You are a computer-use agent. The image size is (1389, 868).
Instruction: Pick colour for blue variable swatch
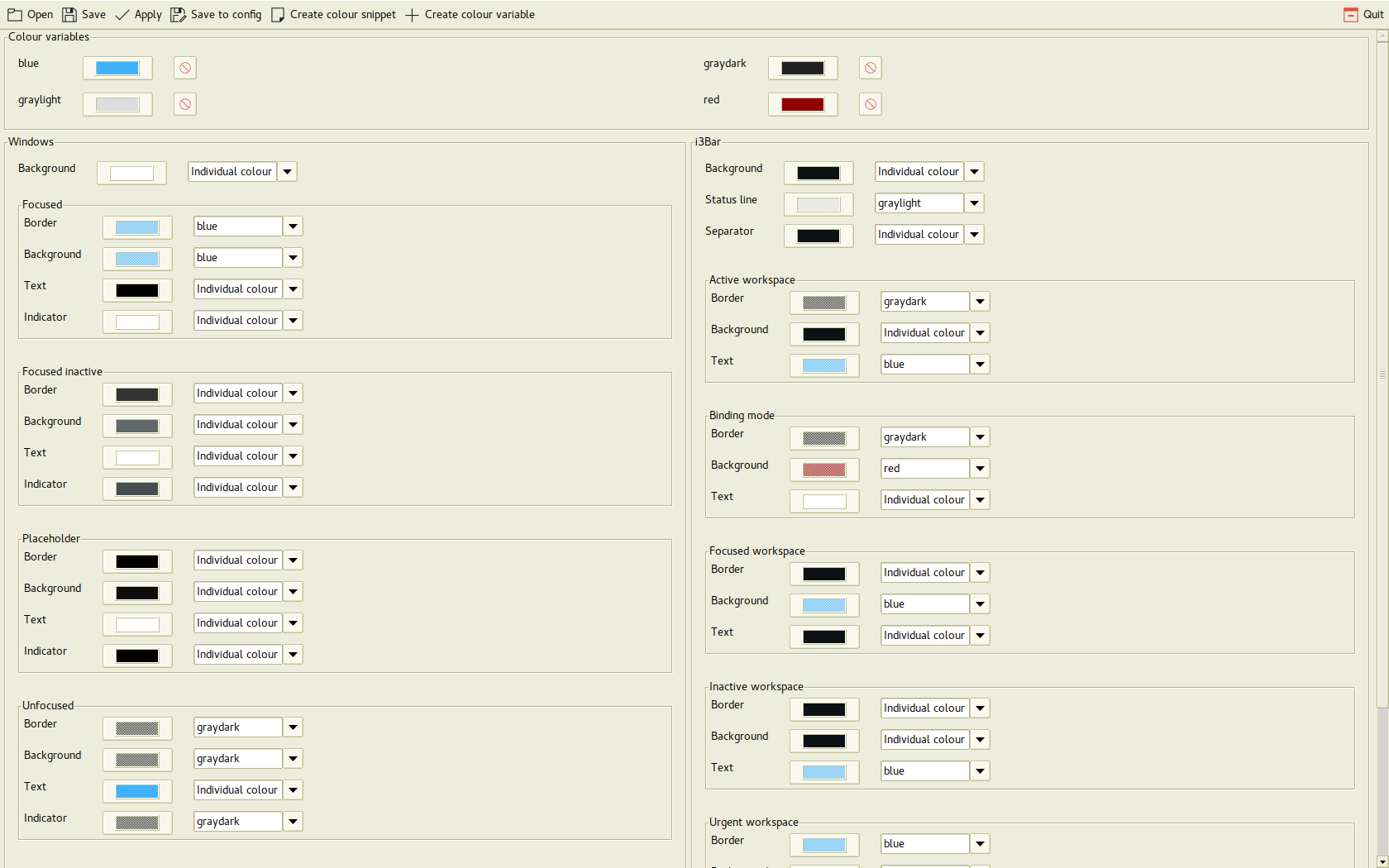(x=117, y=68)
